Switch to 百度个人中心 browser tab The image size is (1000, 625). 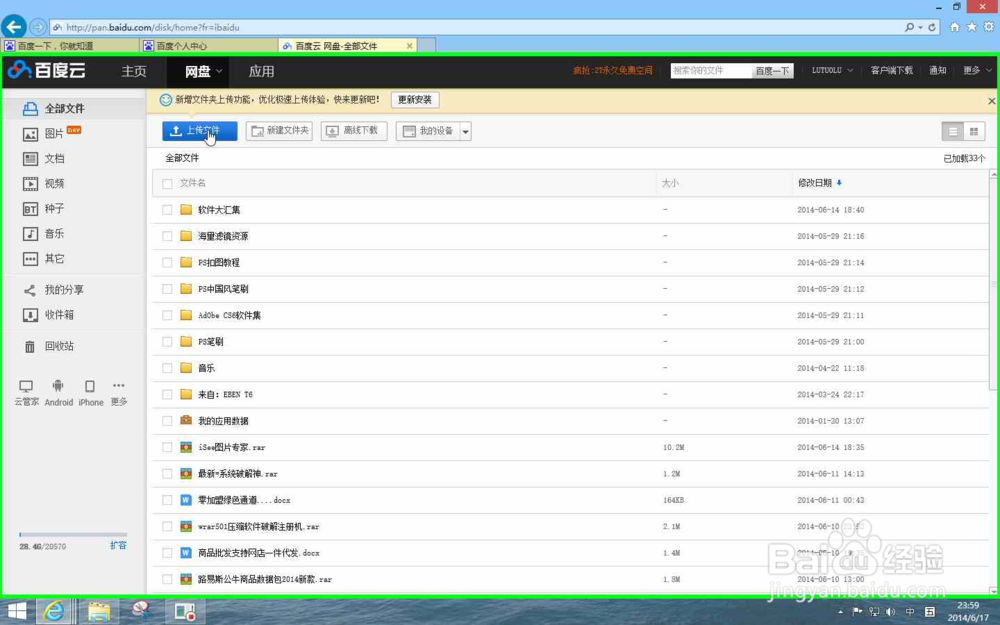209,46
